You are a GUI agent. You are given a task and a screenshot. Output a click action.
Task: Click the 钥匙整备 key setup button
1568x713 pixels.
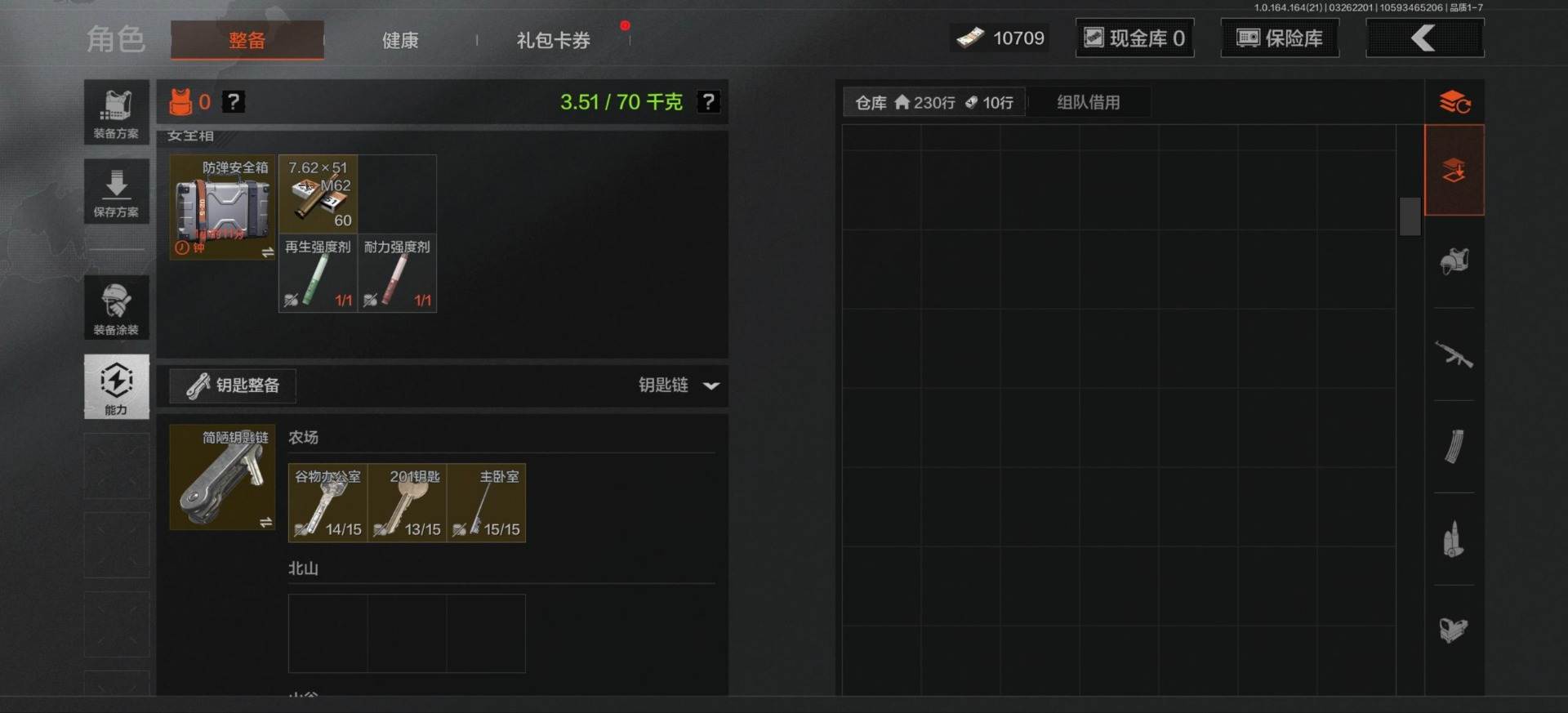233,385
